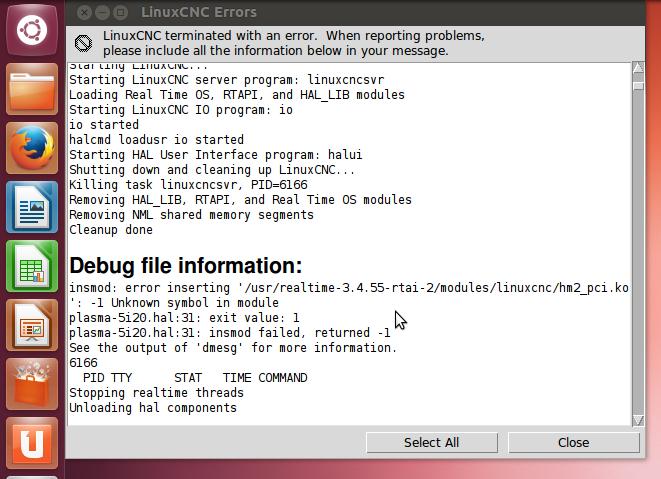Click the Close button of the error dialog
The image size is (661, 479).
pyautogui.click(x=574, y=443)
